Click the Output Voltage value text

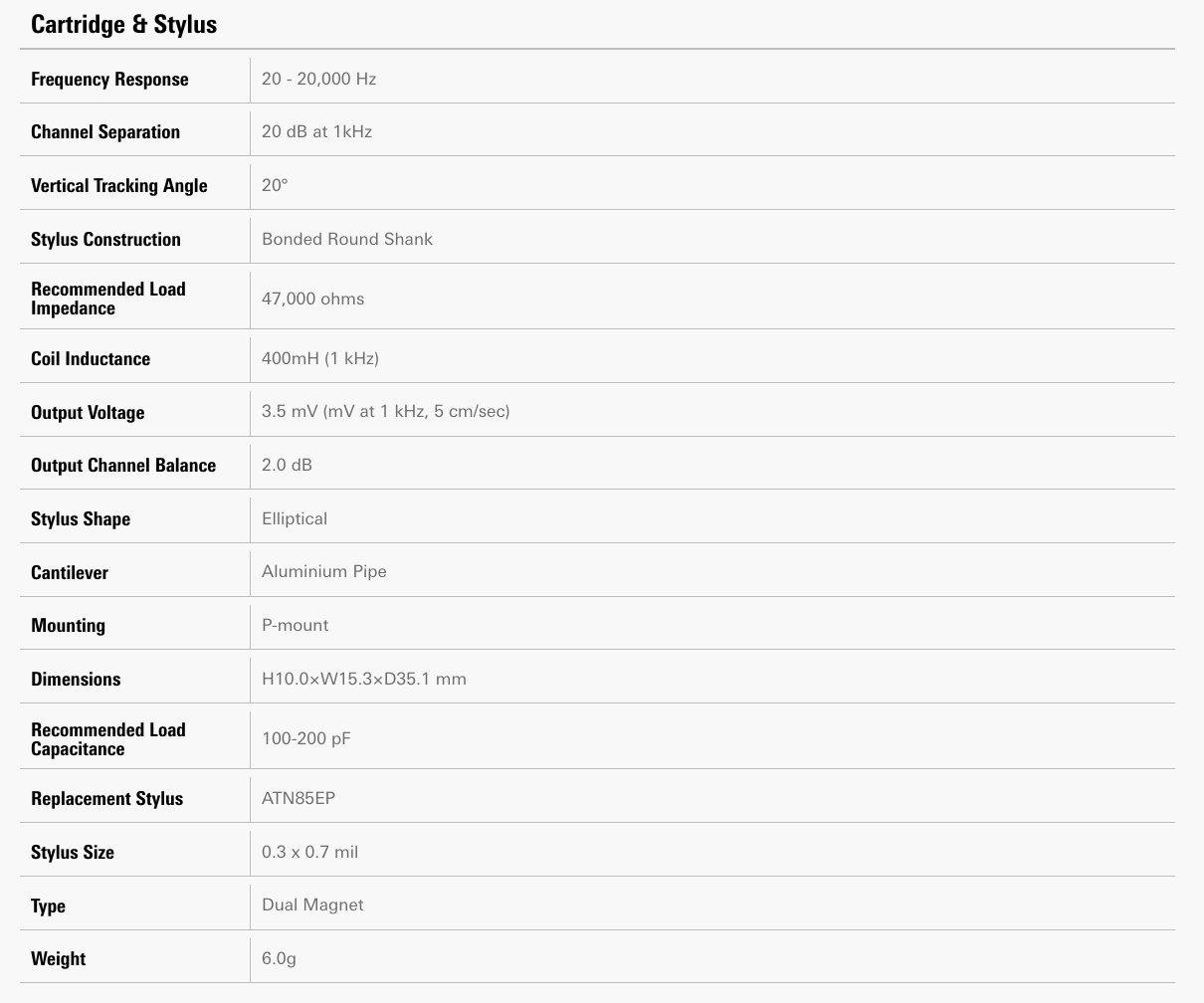tap(385, 412)
